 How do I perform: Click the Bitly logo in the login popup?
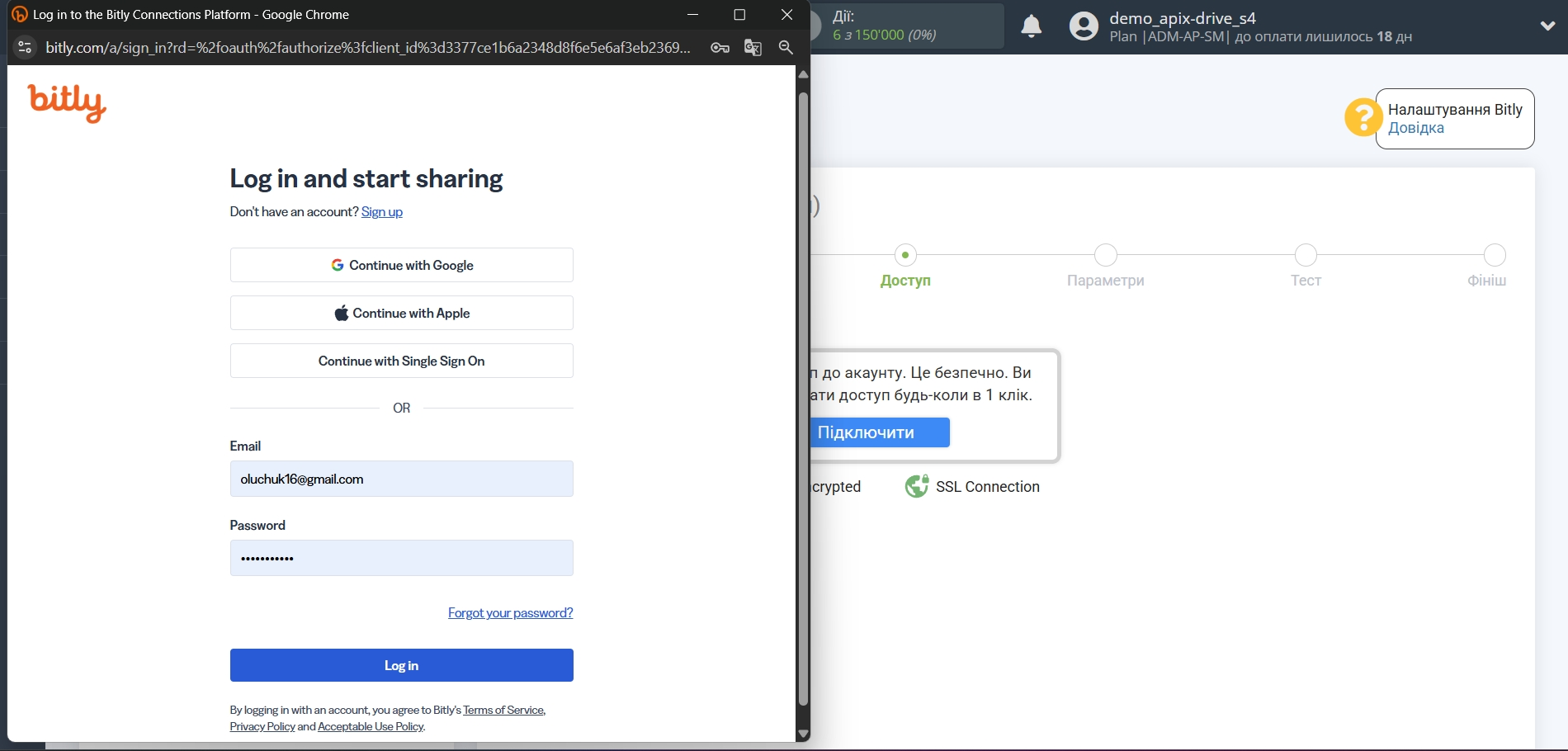tap(67, 103)
